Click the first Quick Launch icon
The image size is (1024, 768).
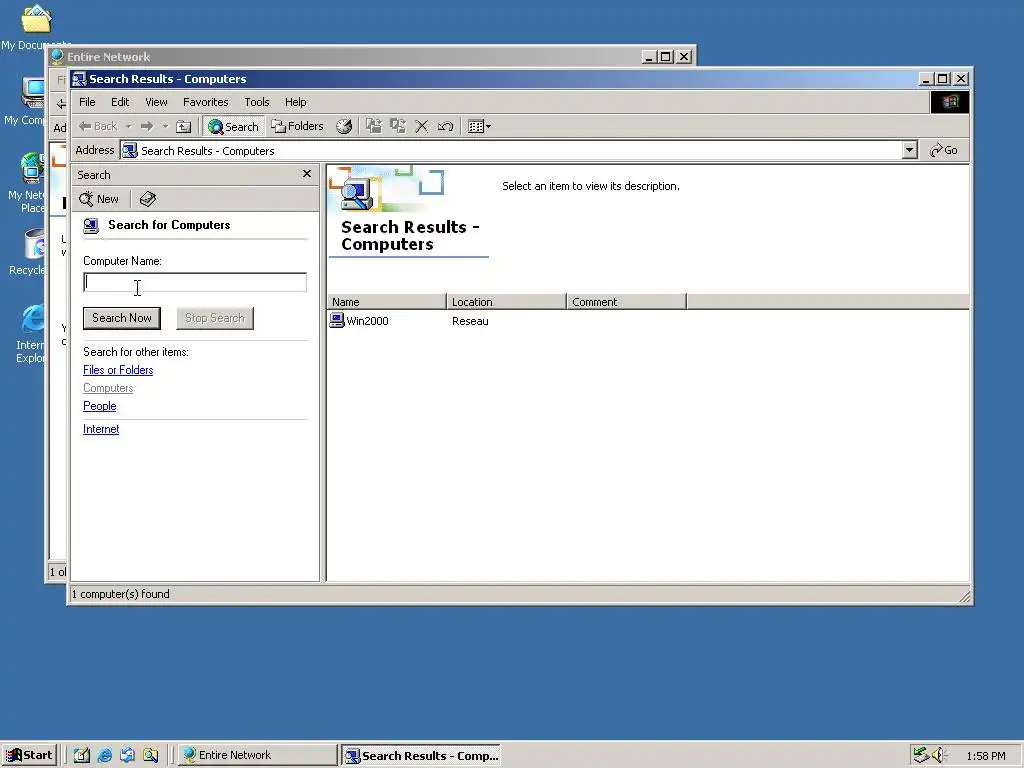click(82, 756)
